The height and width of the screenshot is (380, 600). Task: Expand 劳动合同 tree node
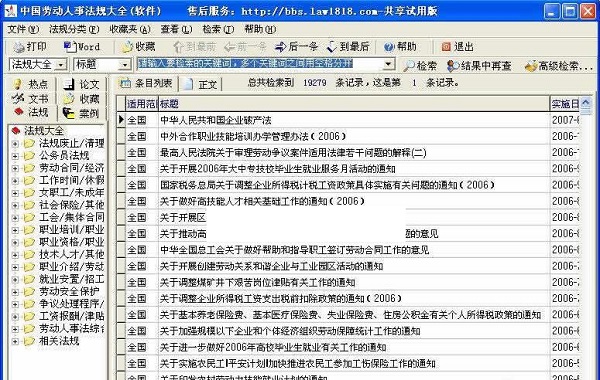point(15,168)
